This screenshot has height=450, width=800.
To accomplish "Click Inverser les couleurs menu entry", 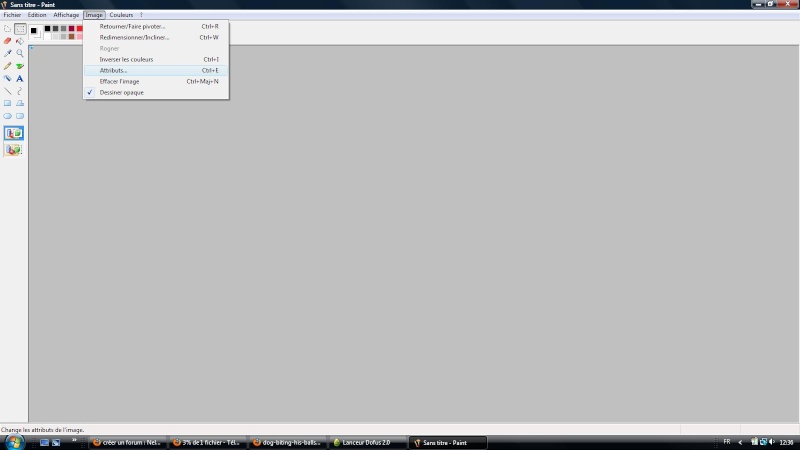I will [x=156, y=59].
